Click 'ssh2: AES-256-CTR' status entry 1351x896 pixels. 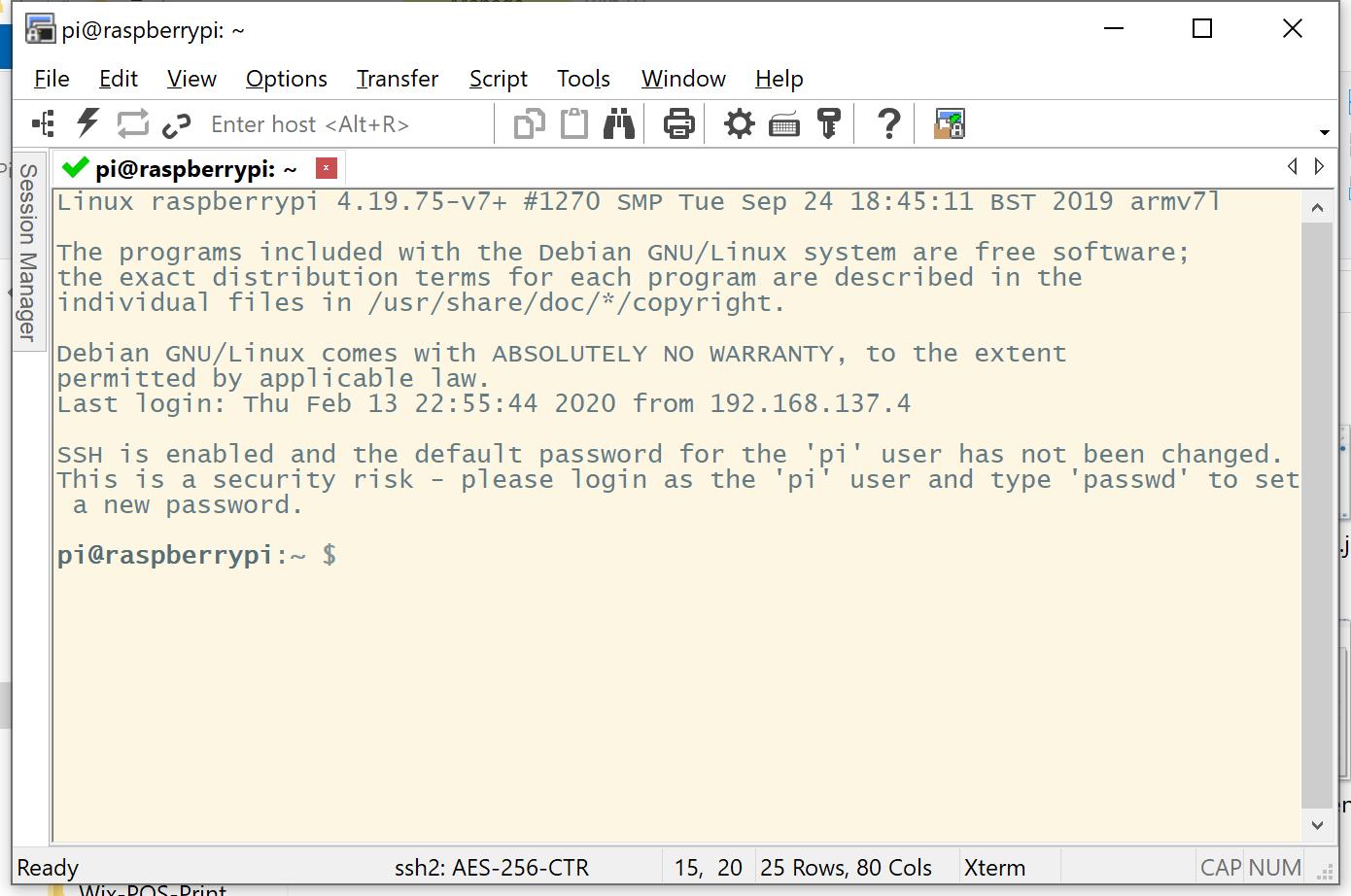492,868
